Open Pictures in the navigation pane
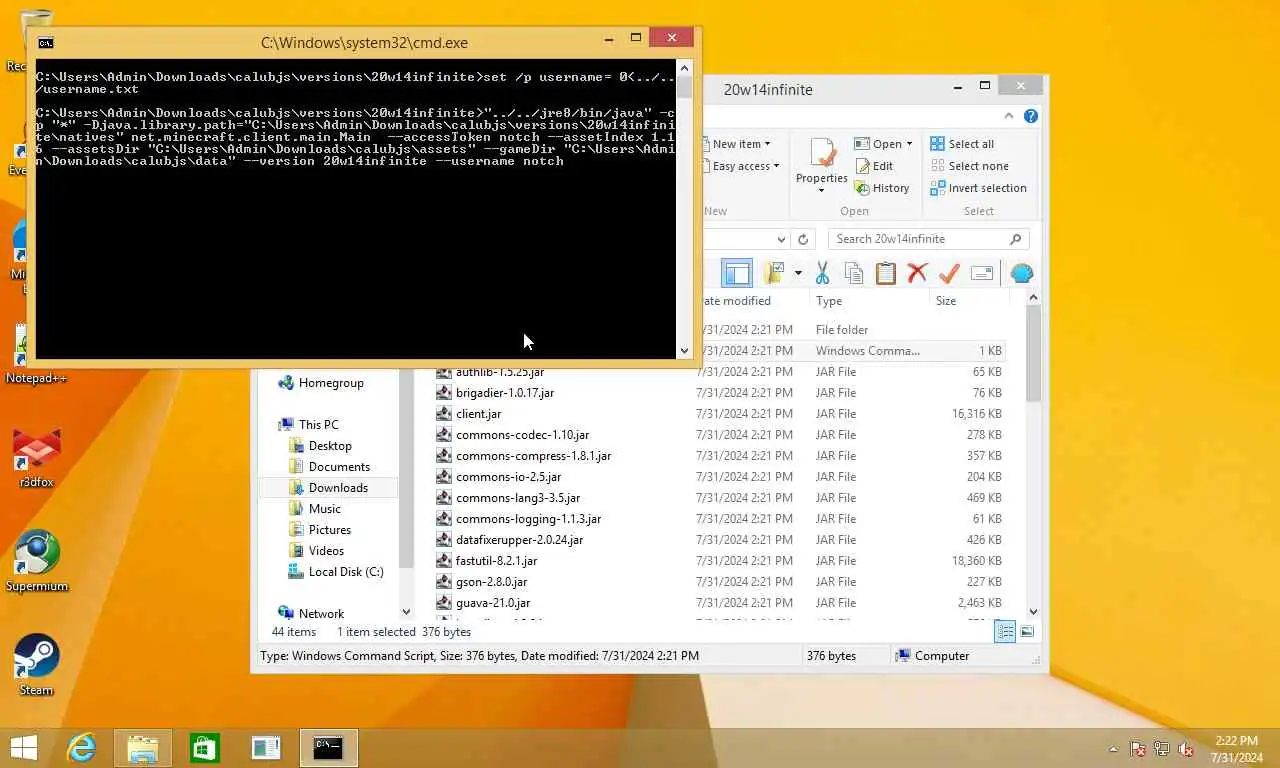This screenshot has width=1280, height=768. (330, 530)
